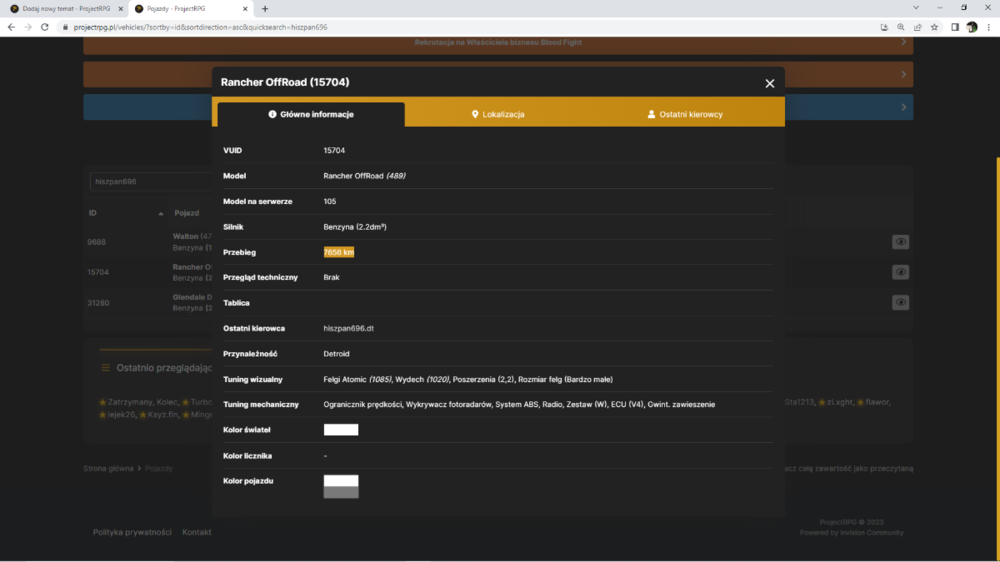Bookmark this page with the star icon

(934, 27)
